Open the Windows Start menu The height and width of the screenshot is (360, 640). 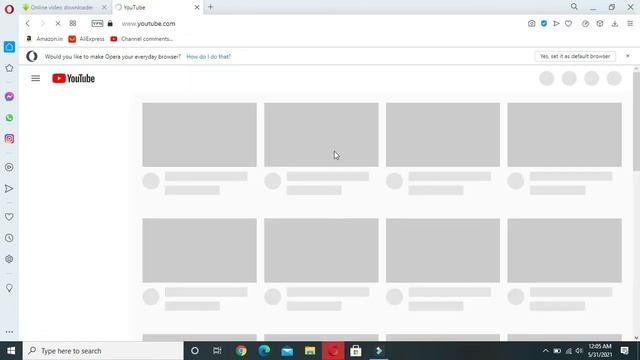click(11, 351)
